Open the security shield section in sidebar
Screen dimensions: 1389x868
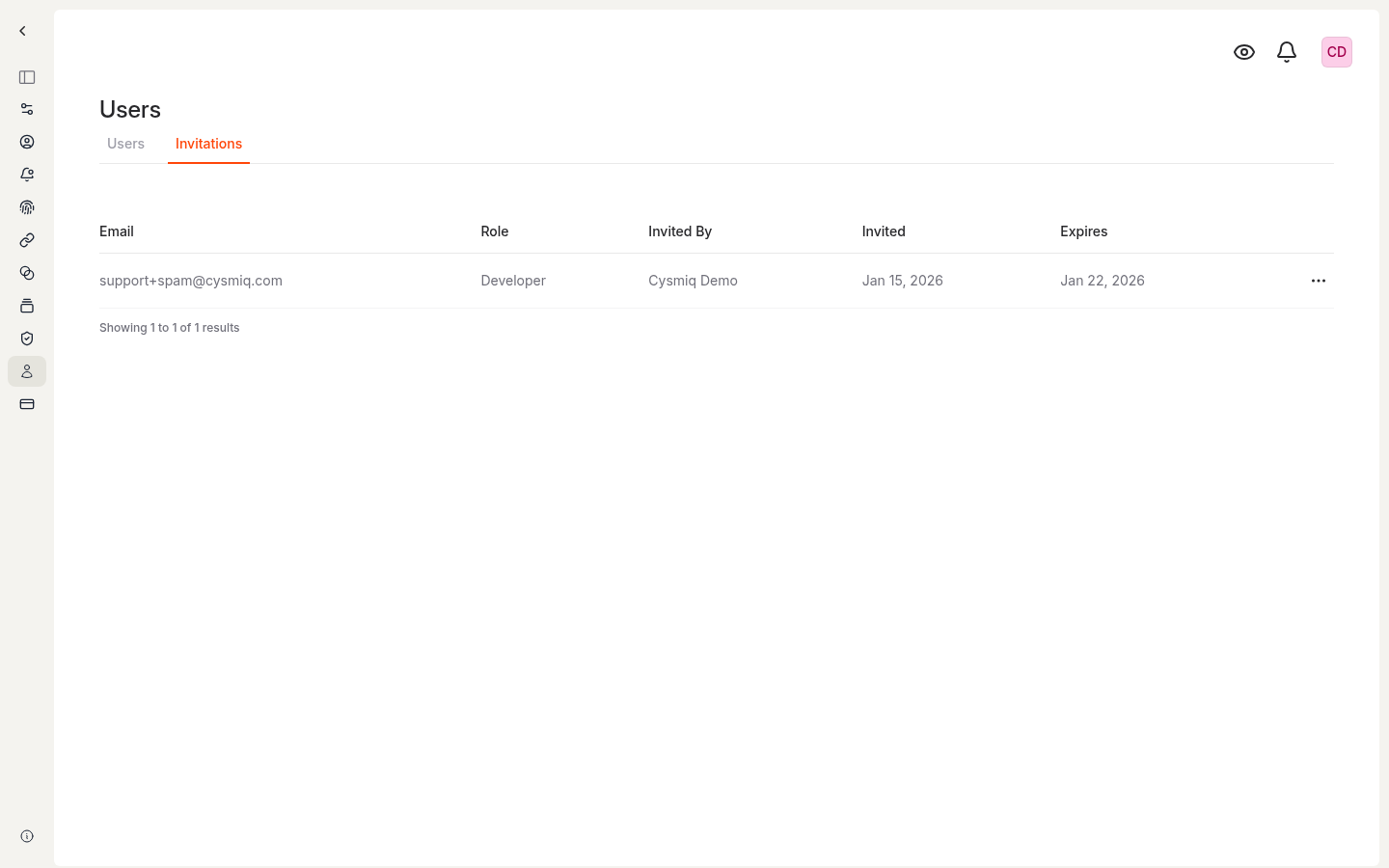[27, 338]
